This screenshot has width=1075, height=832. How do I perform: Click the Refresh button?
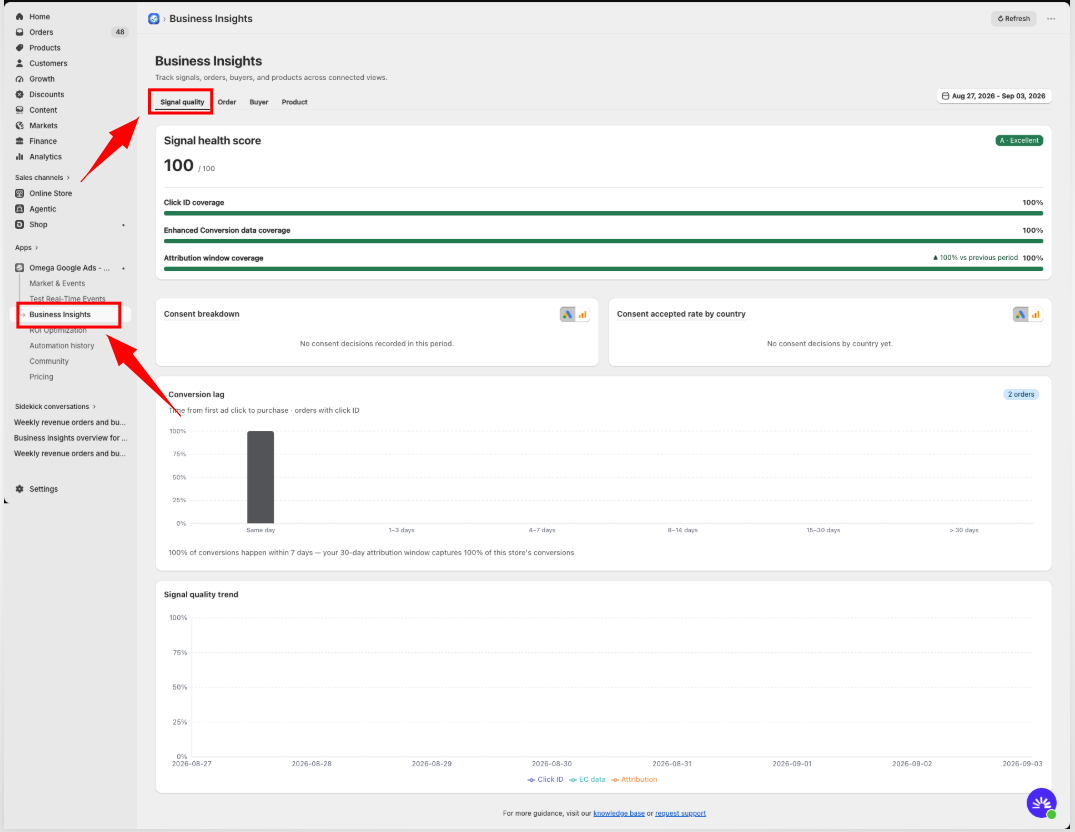click(1013, 19)
